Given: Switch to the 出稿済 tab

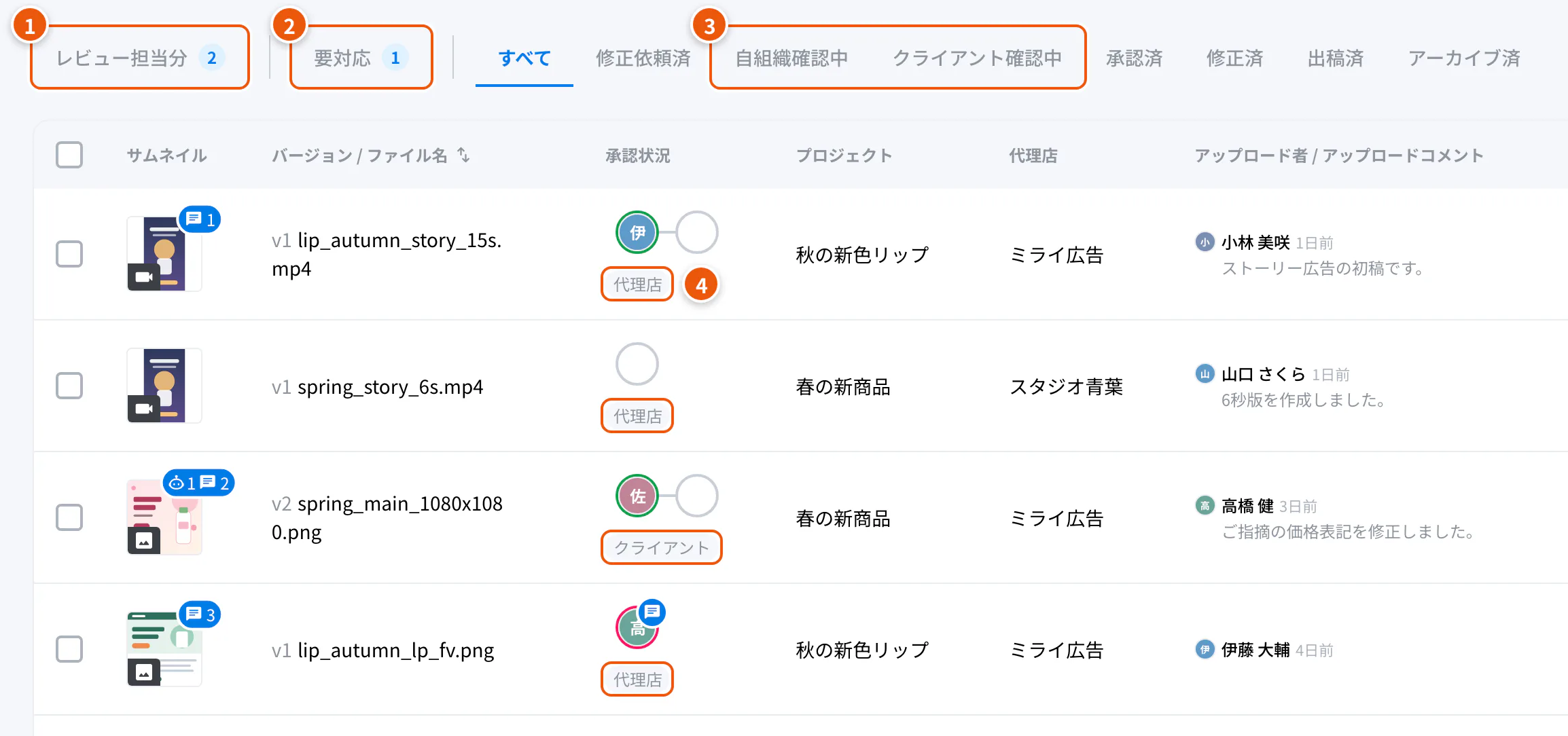Looking at the screenshot, I should 1336,58.
